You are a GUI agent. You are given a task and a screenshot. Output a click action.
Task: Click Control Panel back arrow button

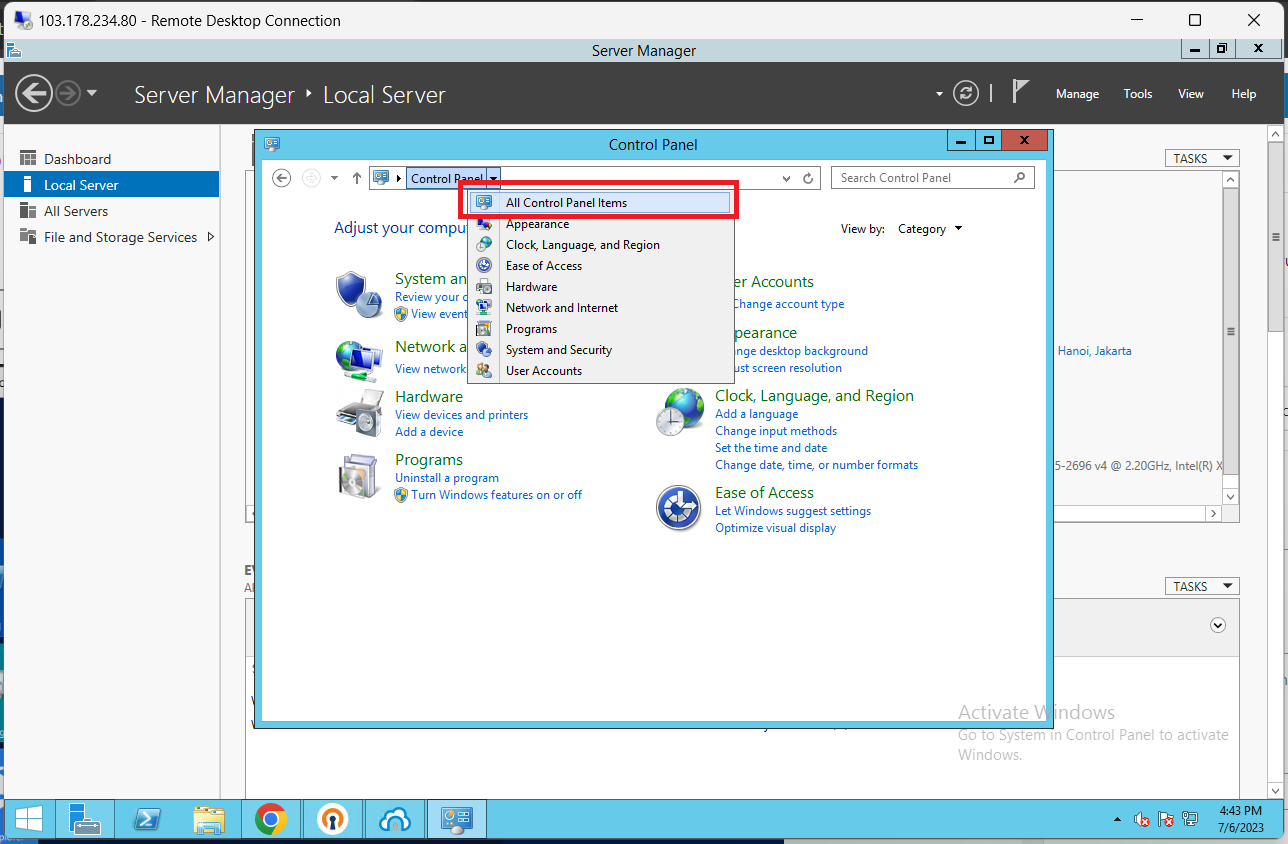coord(282,178)
